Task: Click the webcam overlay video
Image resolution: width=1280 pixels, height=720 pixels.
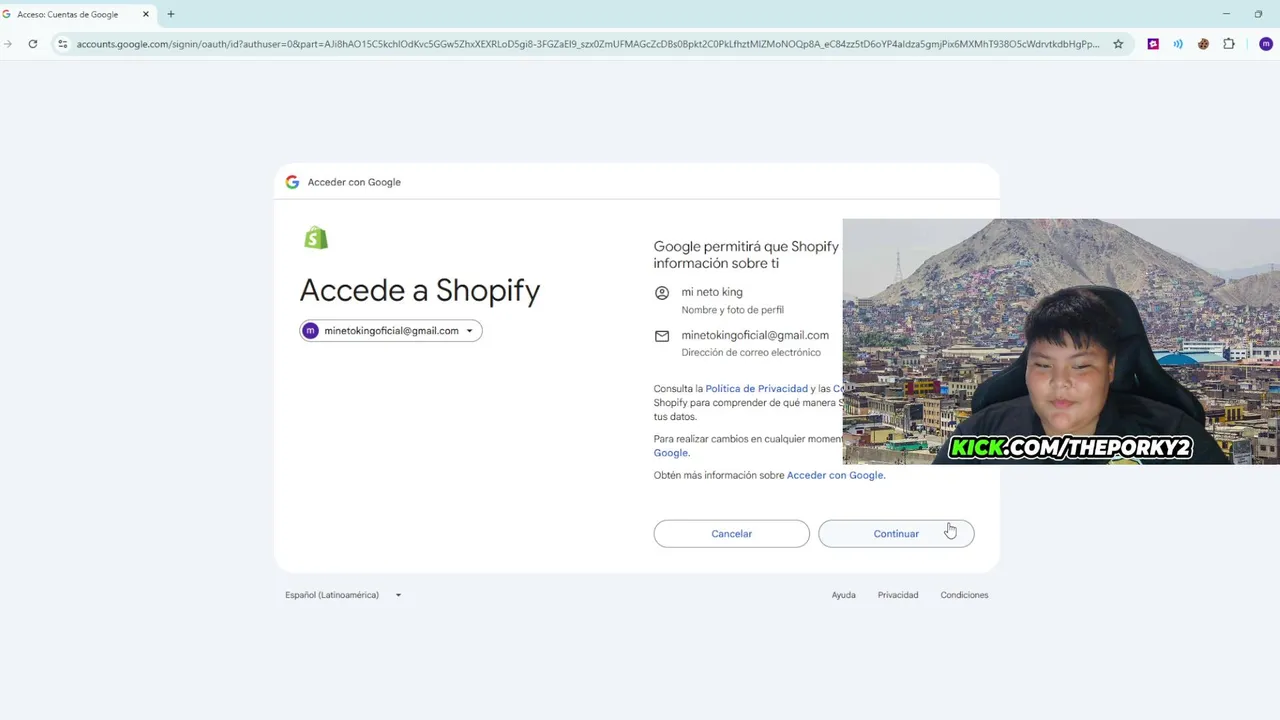Action: pos(1061,341)
